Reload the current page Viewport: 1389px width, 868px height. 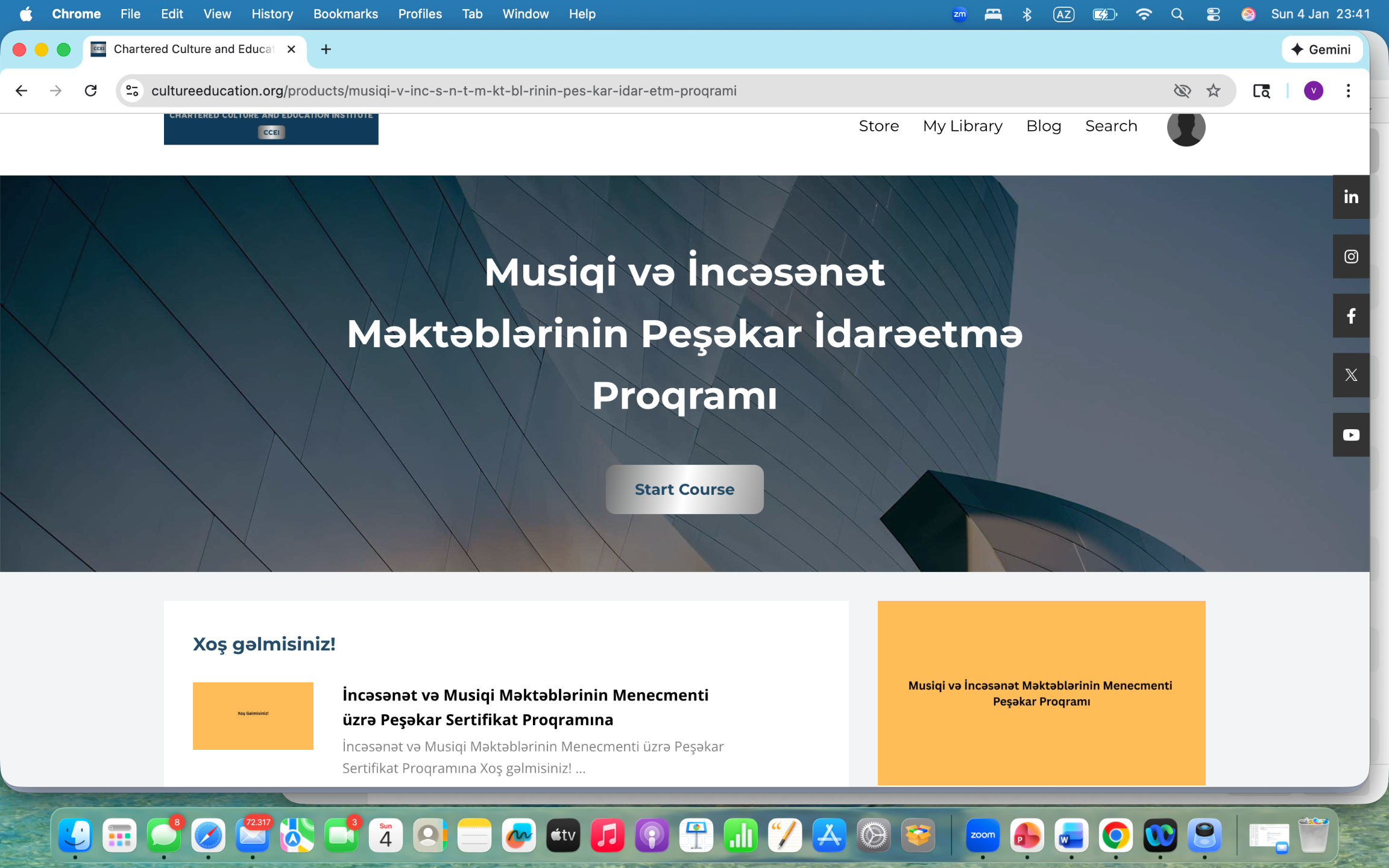[90, 90]
